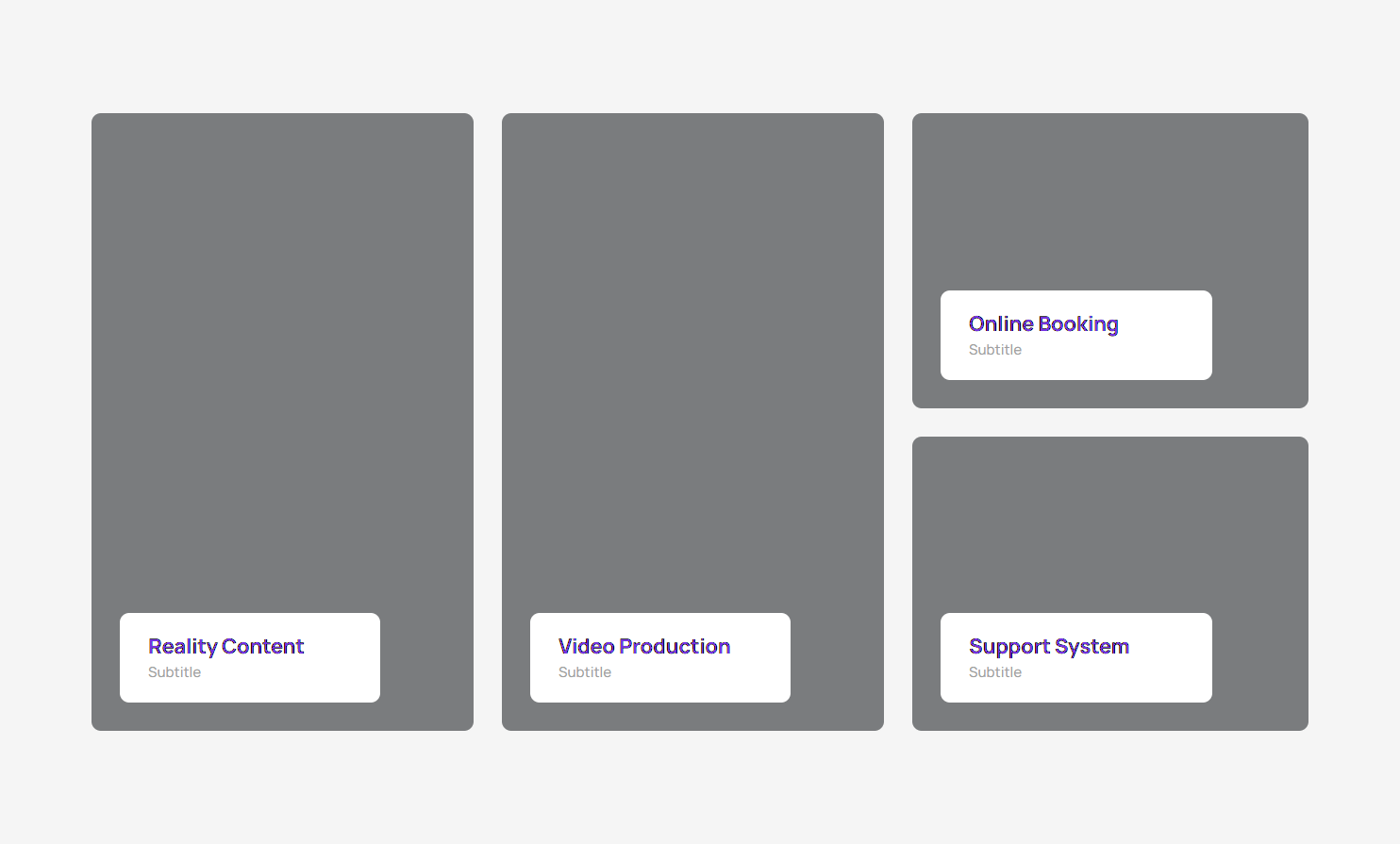Viewport: 1400px width, 844px height.
Task: Click the Subtitle text under Support System
Action: coord(995,672)
